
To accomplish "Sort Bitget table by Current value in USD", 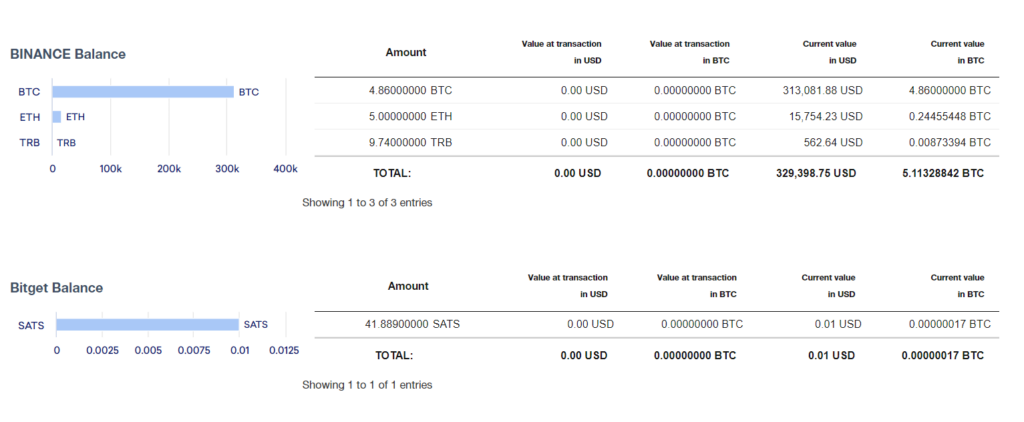I will 828,286.
